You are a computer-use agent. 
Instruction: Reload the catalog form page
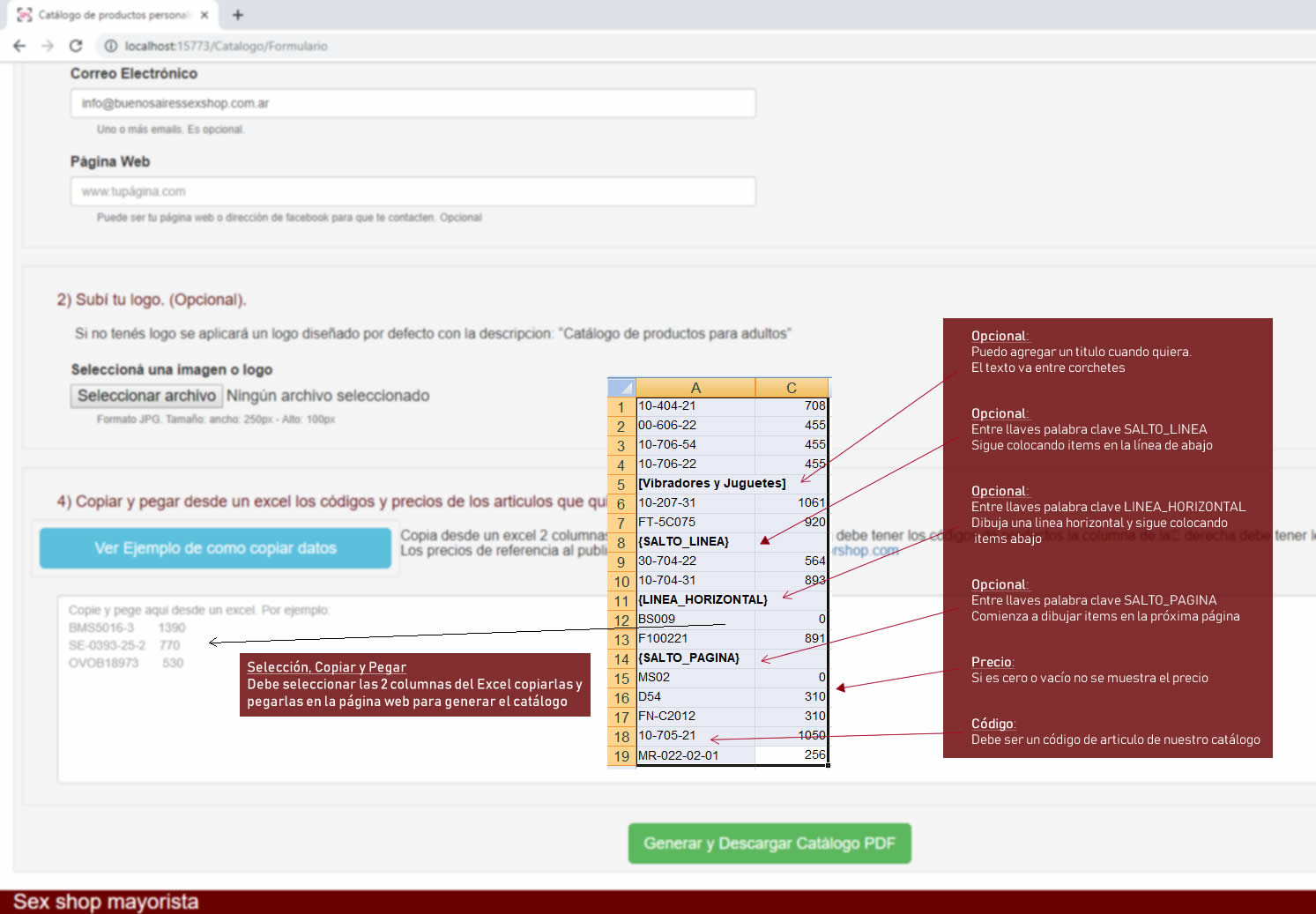coord(76,46)
